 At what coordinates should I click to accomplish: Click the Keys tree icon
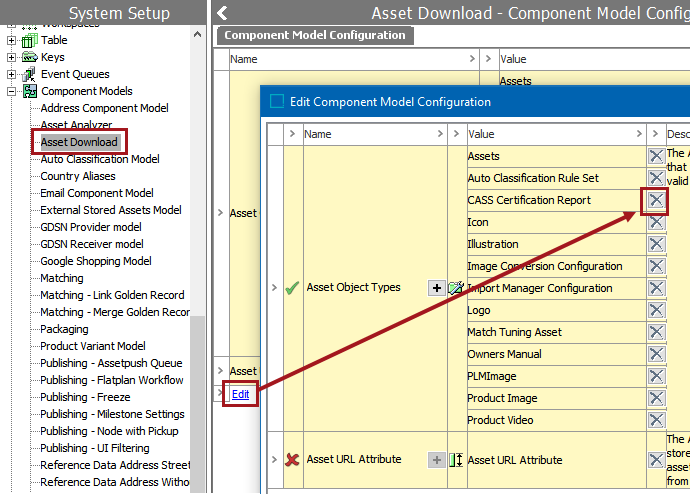click(29, 57)
